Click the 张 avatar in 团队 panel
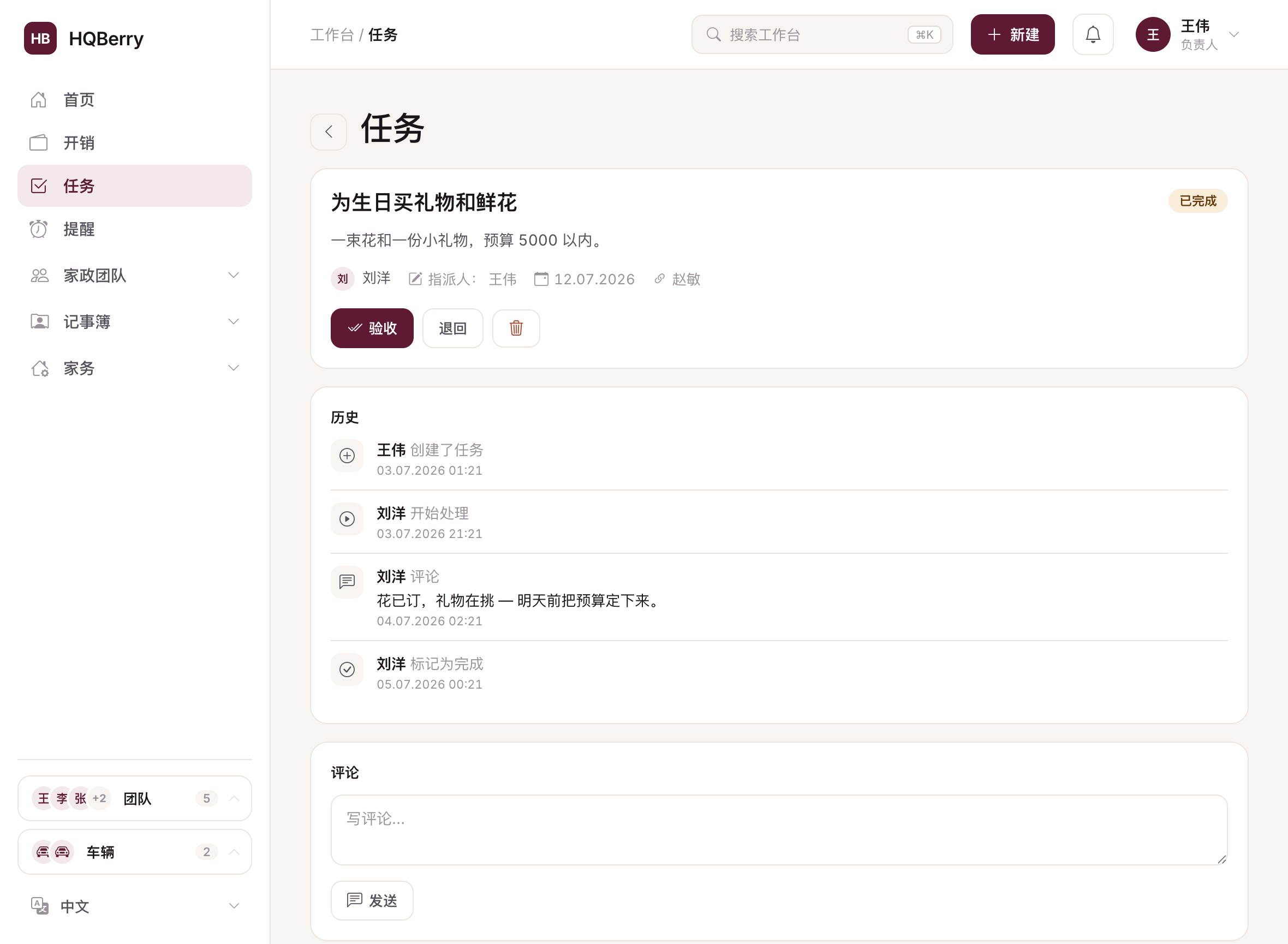This screenshot has height=944, width=1288. click(80, 798)
